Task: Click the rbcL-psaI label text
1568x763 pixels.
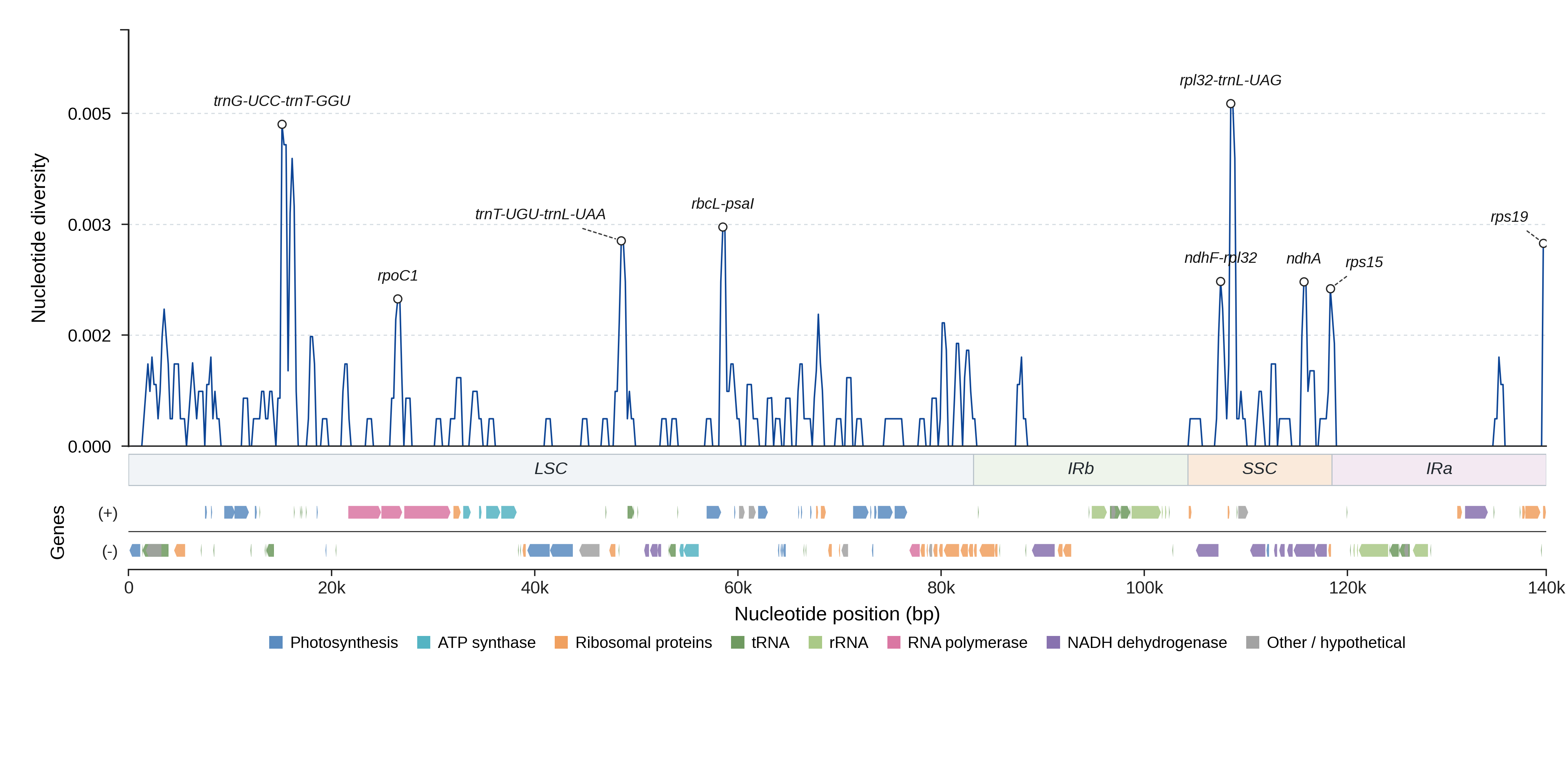Action: (x=723, y=204)
